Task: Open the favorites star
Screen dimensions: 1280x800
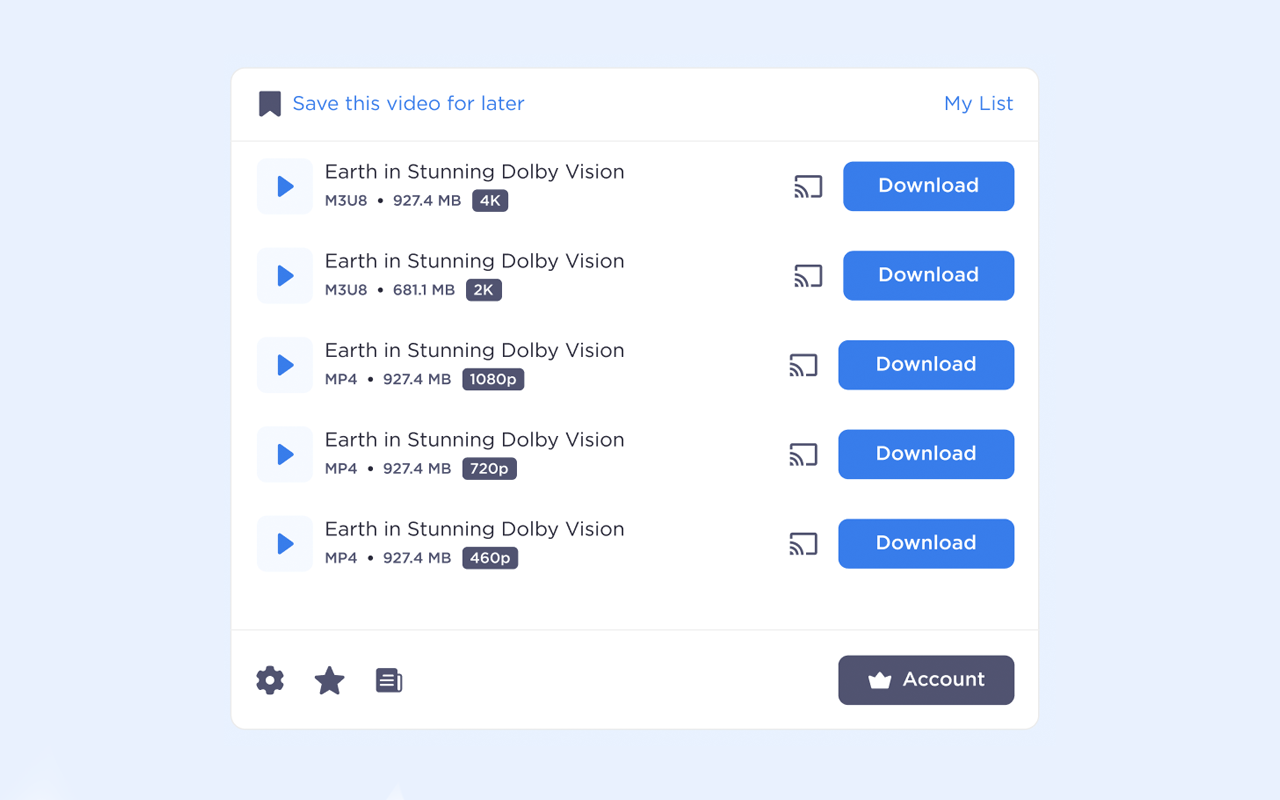Action: (x=329, y=680)
